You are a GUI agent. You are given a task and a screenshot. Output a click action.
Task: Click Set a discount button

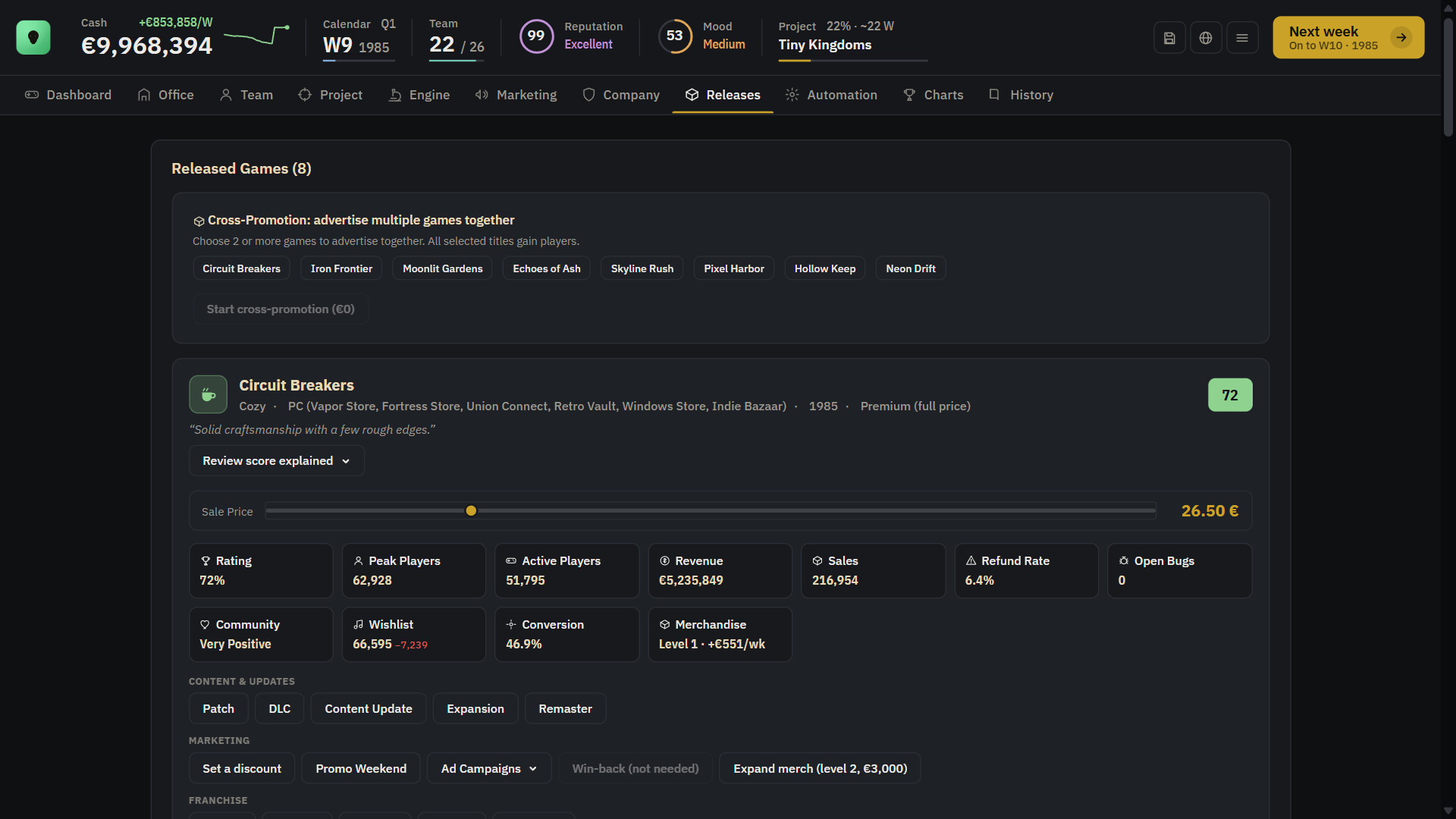(242, 769)
